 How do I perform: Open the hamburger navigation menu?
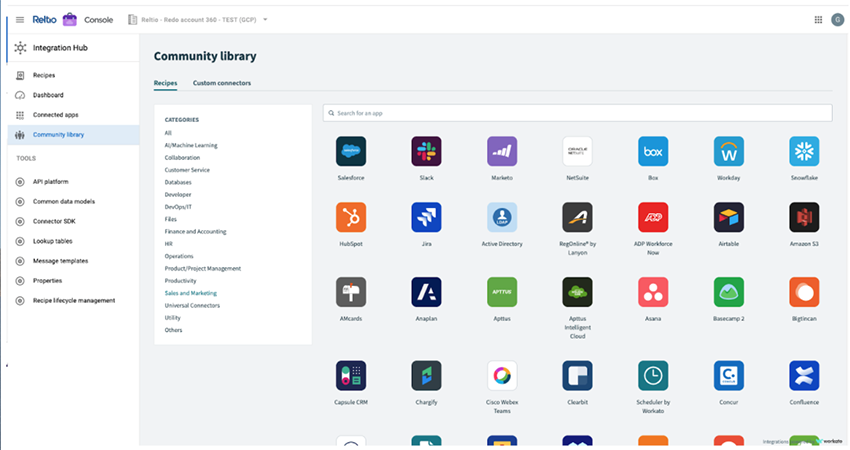[20, 20]
